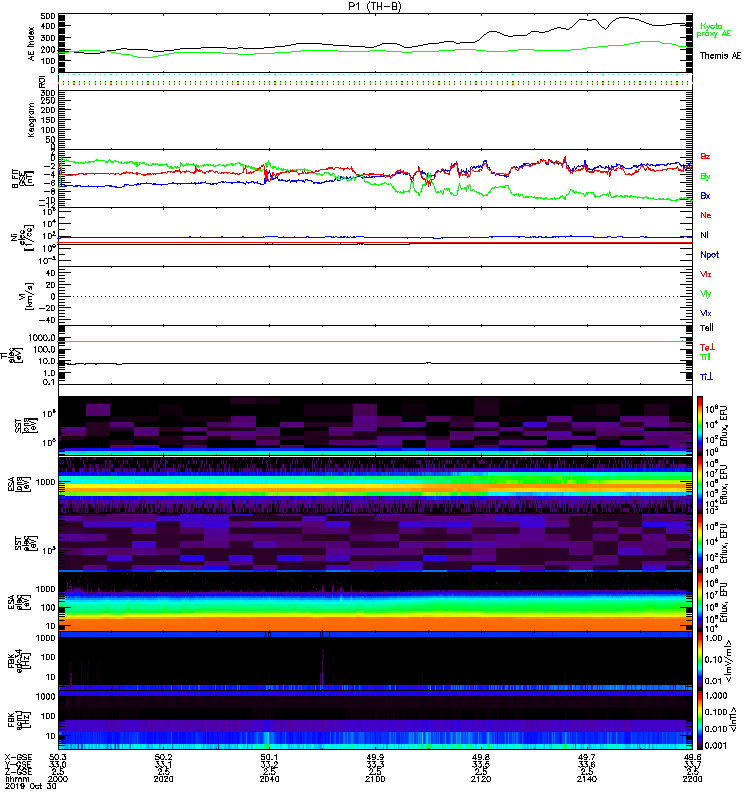Click the "2020" time tick label

163,779
